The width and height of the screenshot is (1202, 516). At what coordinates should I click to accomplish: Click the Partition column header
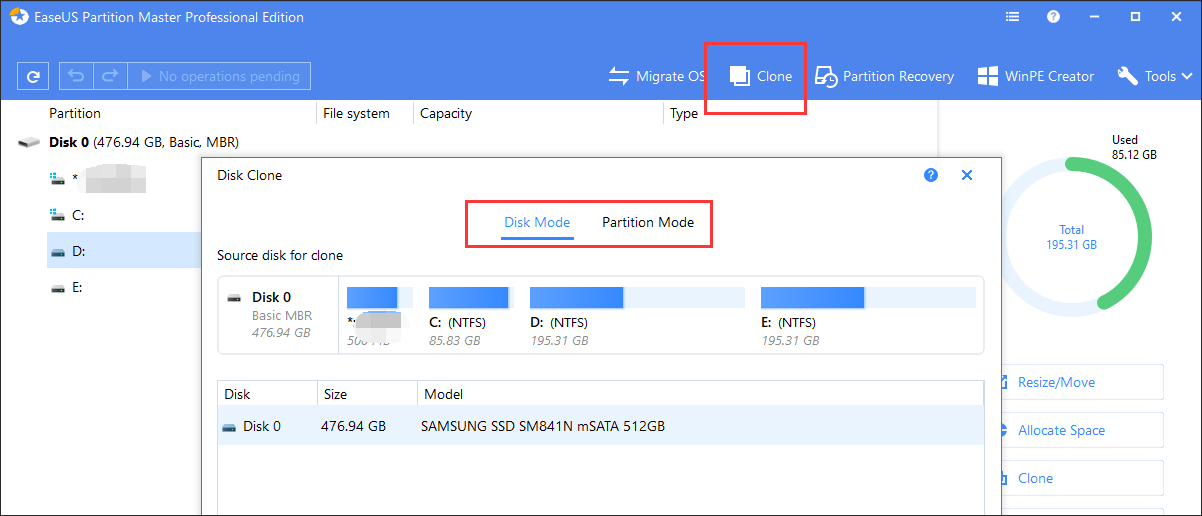(75, 114)
